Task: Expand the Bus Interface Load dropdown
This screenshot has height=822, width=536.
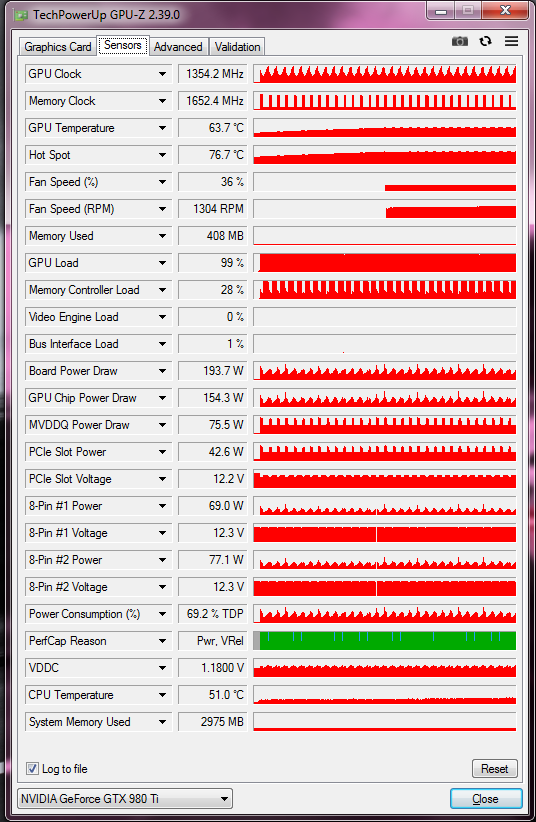Action: [x=163, y=344]
